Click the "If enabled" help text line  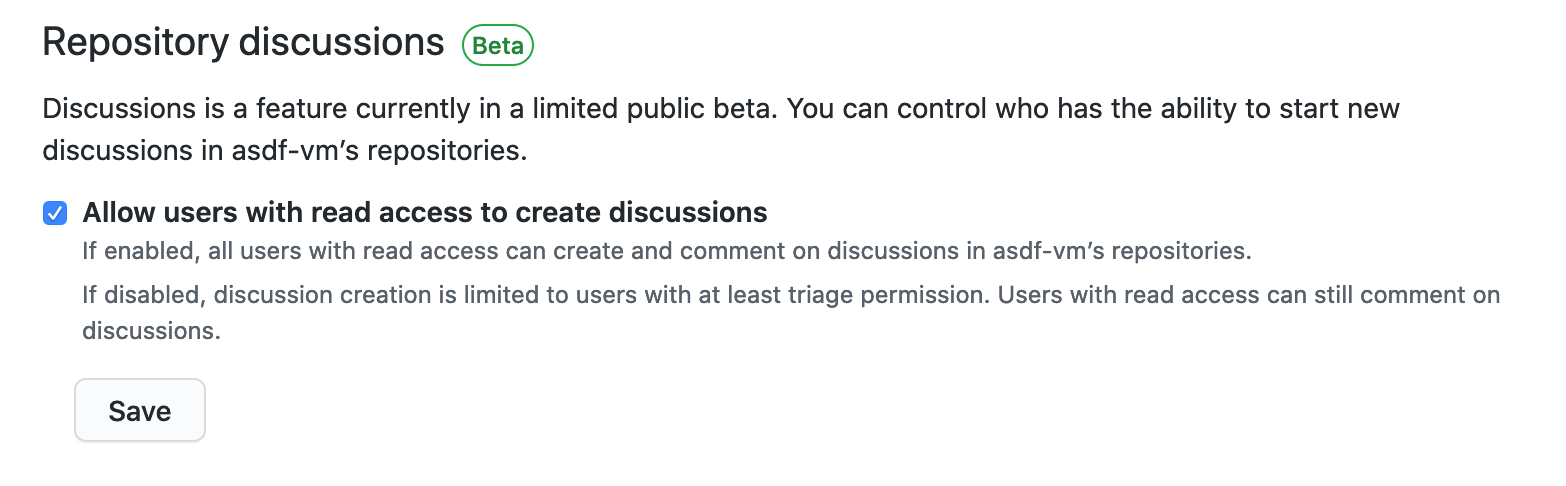(666, 251)
